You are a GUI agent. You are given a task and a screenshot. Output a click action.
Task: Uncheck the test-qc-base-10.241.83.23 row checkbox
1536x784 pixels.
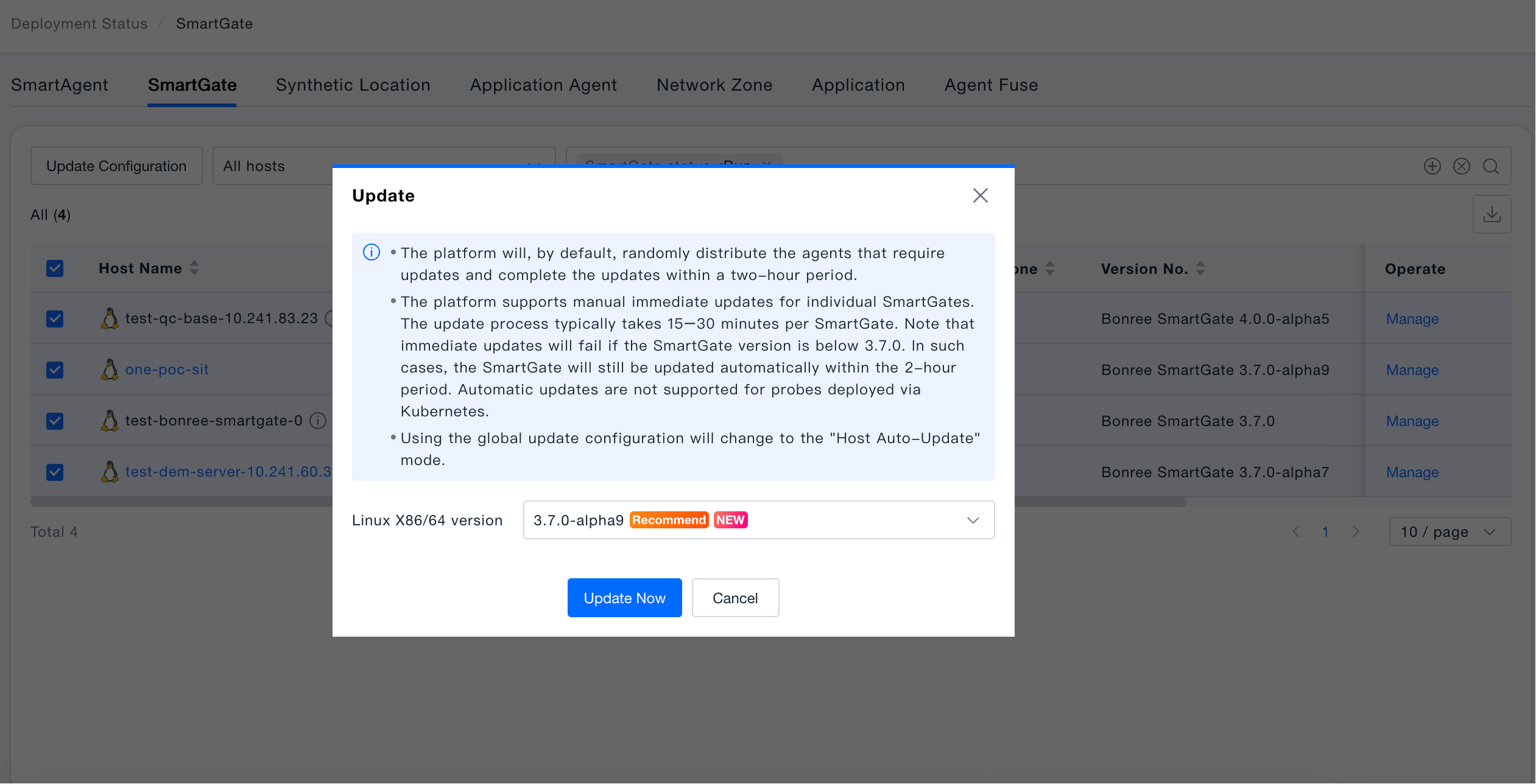pyautogui.click(x=55, y=319)
